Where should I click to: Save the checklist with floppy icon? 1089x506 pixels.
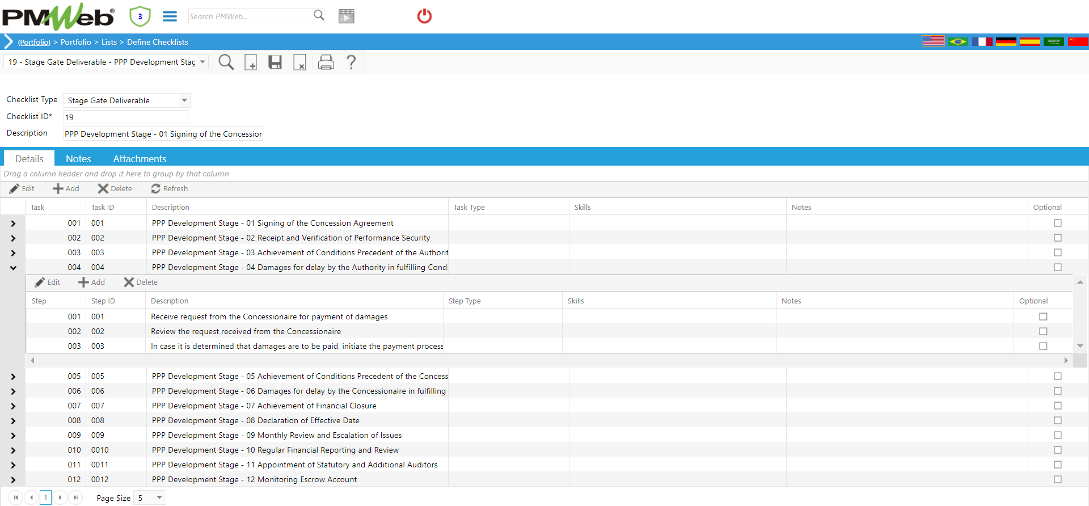click(x=275, y=62)
